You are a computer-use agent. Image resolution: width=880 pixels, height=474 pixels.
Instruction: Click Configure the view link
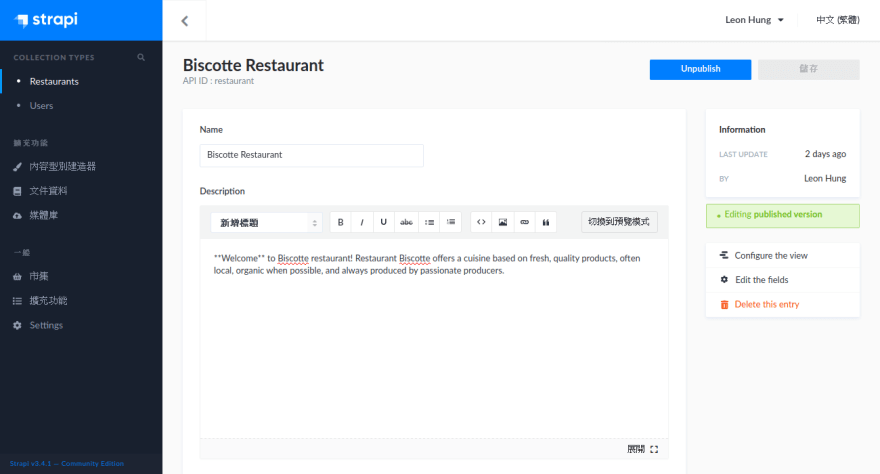point(771,256)
